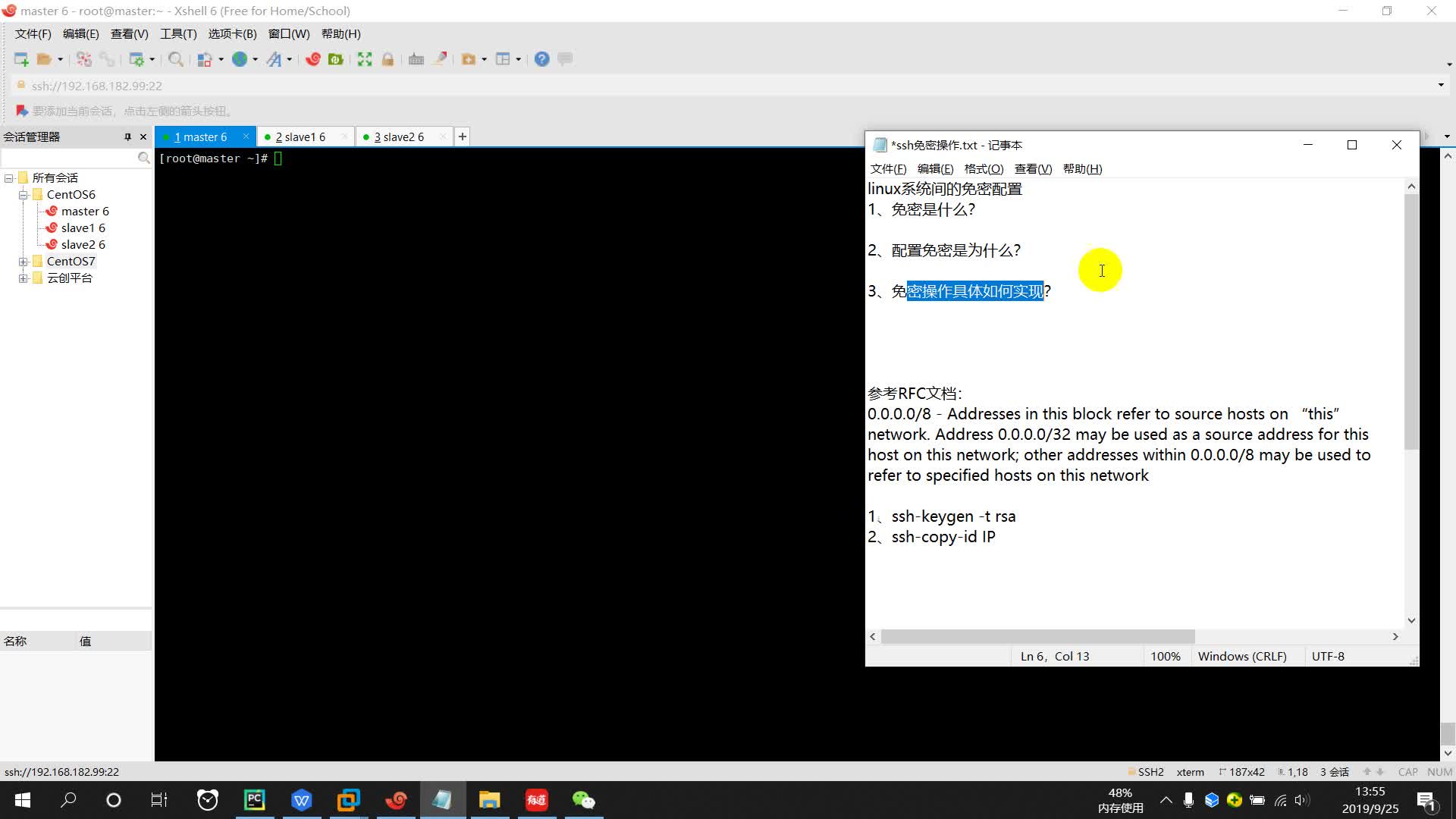Image resolution: width=1456 pixels, height=819 pixels.
Task: Show hidden tray icons chevron
Action: (x=1166, y=800)
